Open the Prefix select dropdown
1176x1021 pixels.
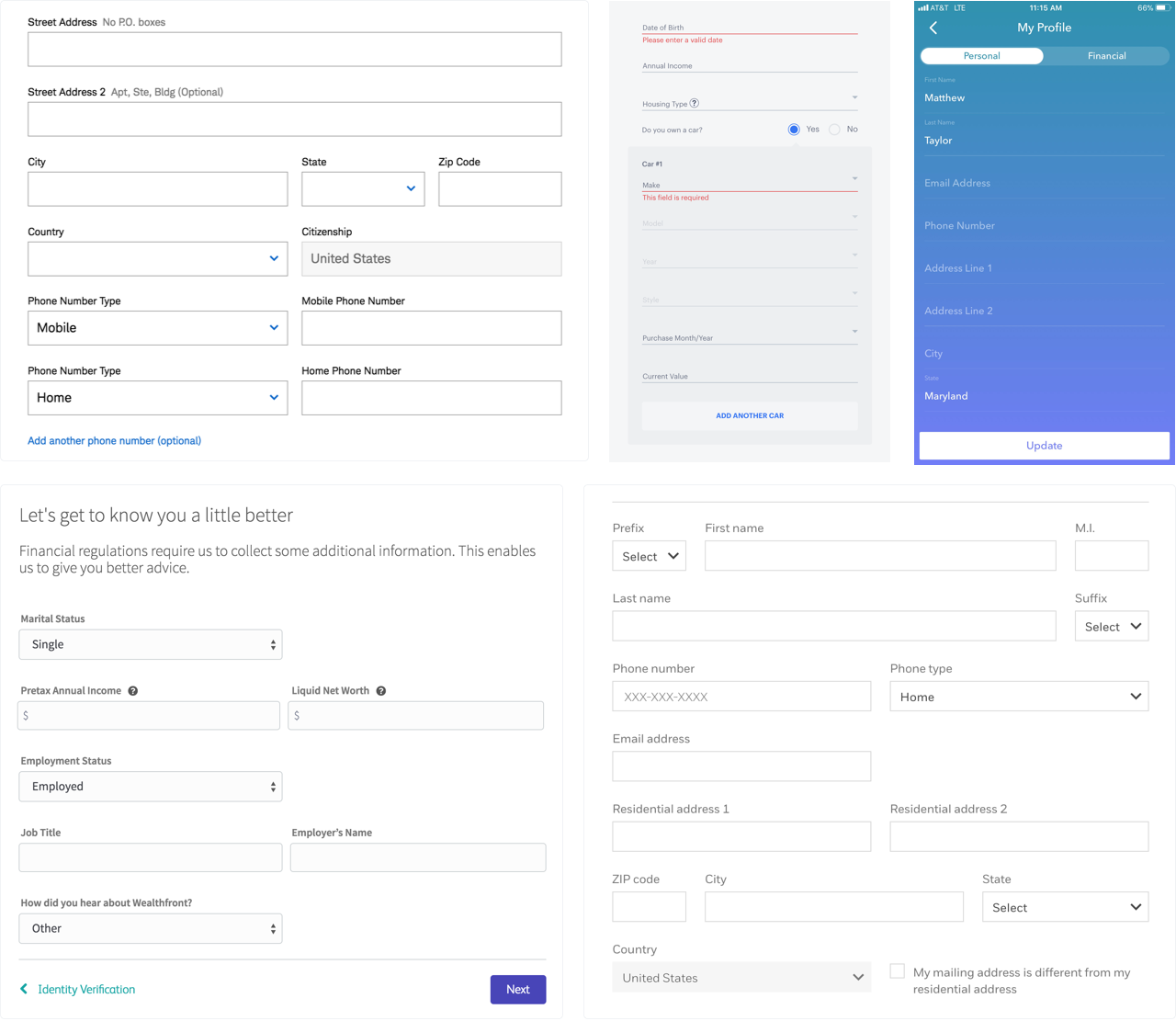pos(649,556)
